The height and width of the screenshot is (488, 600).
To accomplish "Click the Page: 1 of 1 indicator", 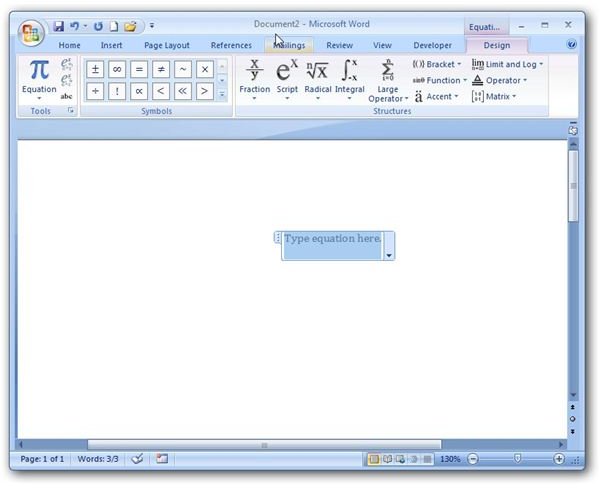I will (x=42, y=459).
